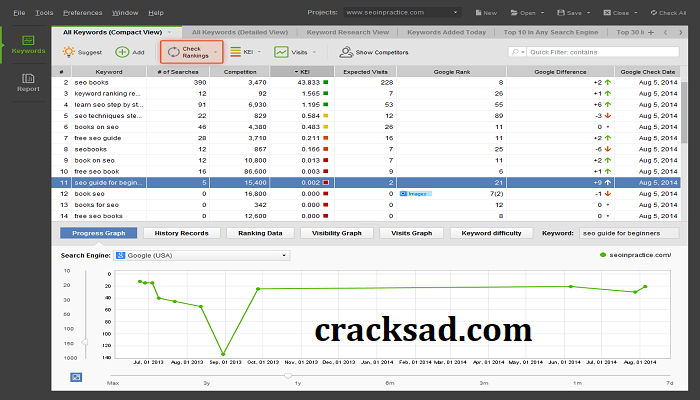700x400 pixels.
Task: Click the Save project button
Action: [x=569, y=12]
